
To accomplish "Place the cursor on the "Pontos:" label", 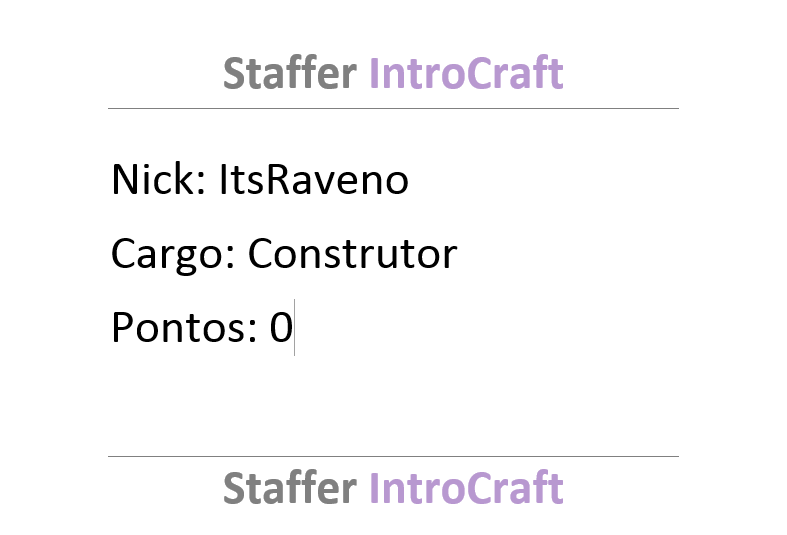I will click(184, 327).
